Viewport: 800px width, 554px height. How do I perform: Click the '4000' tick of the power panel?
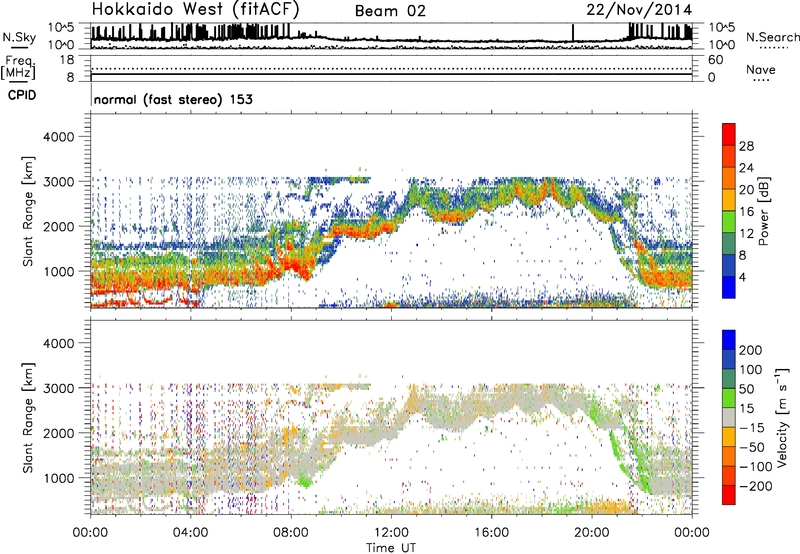point(58,137)
